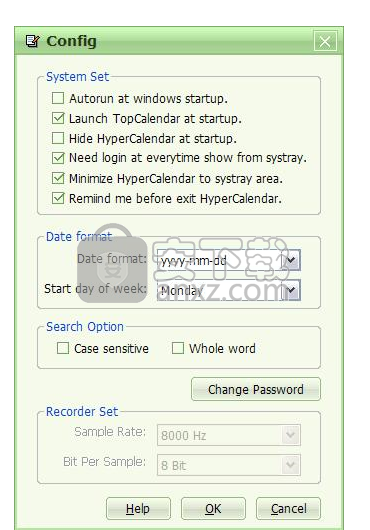The width and height of the screenshot is (370, 530).
Task: Open the Bit Per Sample 8 Bit dropdown
Action: coord(229,465)
